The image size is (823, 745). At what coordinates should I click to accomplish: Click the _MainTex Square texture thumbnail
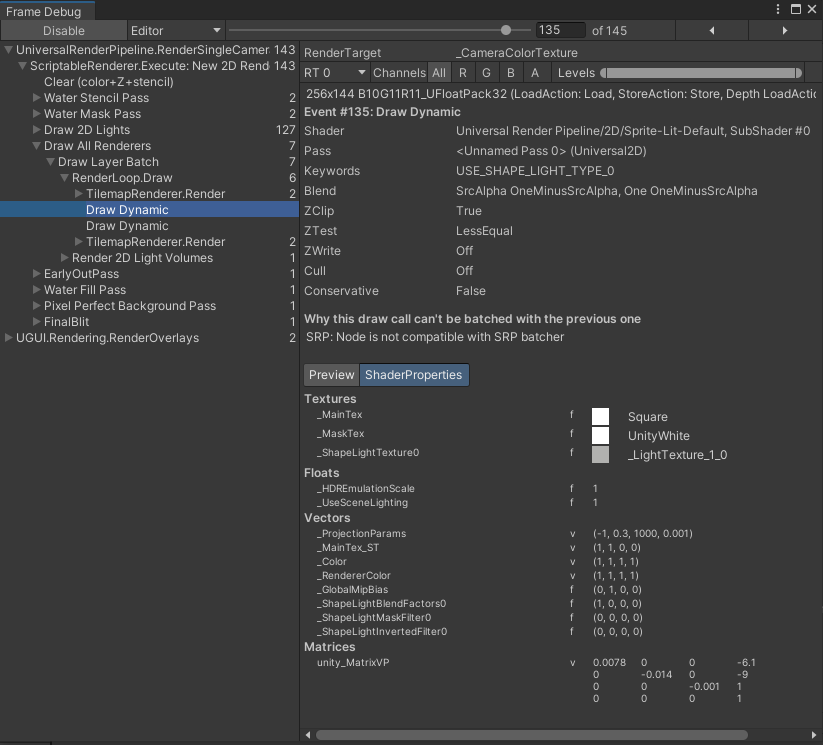click(600, 416)
